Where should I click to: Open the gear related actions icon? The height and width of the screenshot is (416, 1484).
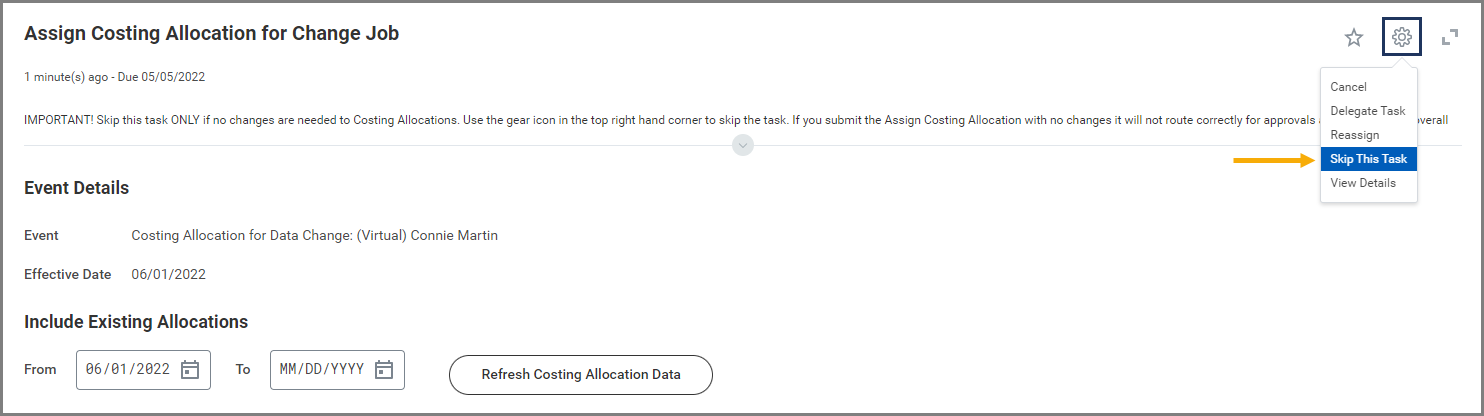pos(1401,38)
